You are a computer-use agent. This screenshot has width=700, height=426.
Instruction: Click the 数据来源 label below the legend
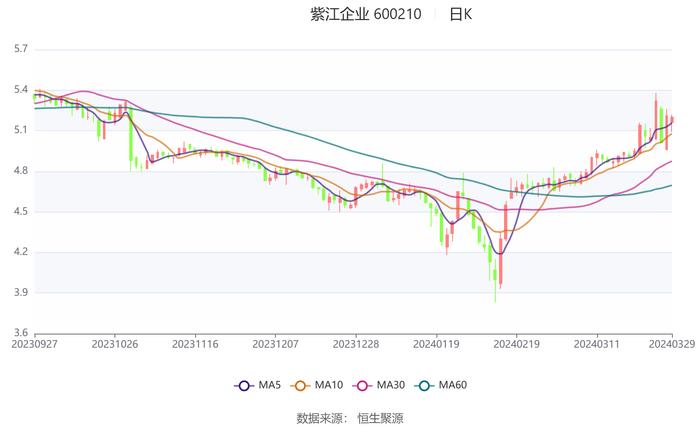[x=320, y=418]
